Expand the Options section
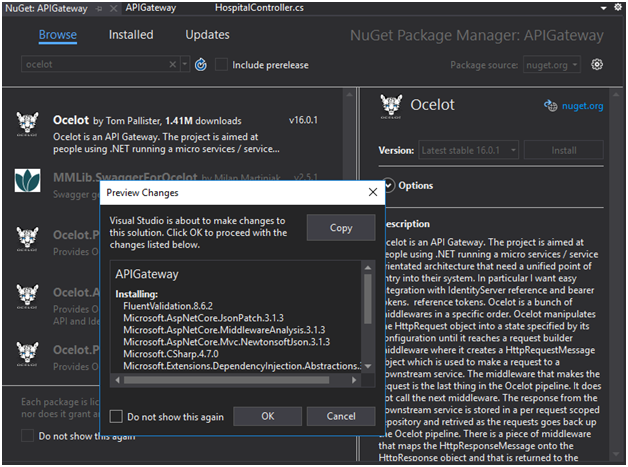Screen dimensions: 628x467 click(388, 185)
